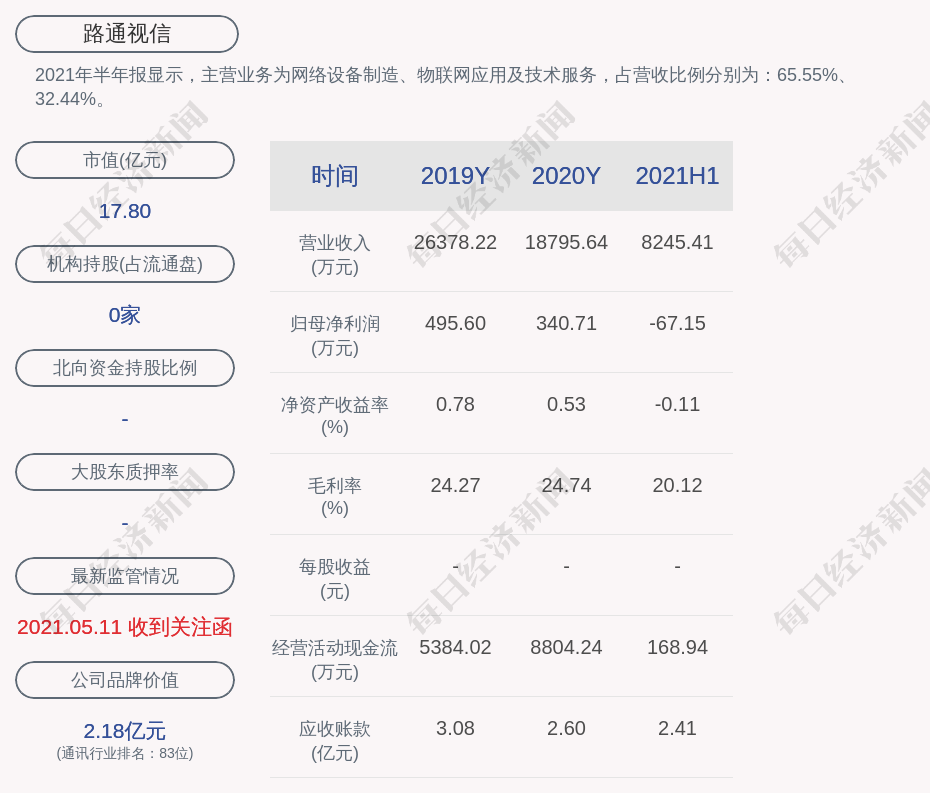Select the 2021H1 net profit value -67.15

[677, 323]
